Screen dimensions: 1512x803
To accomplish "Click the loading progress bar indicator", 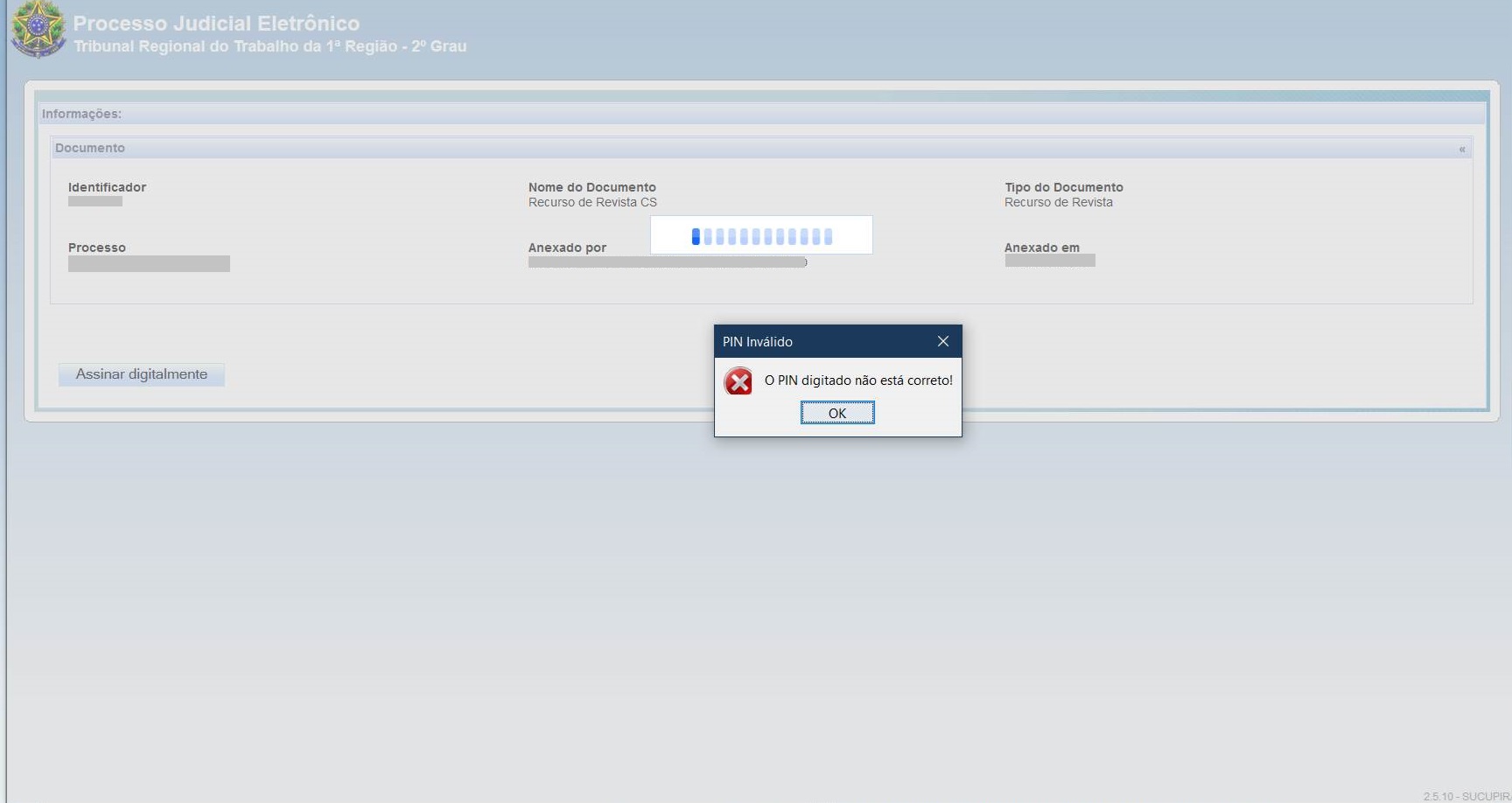I will click(x=761, y=236).
